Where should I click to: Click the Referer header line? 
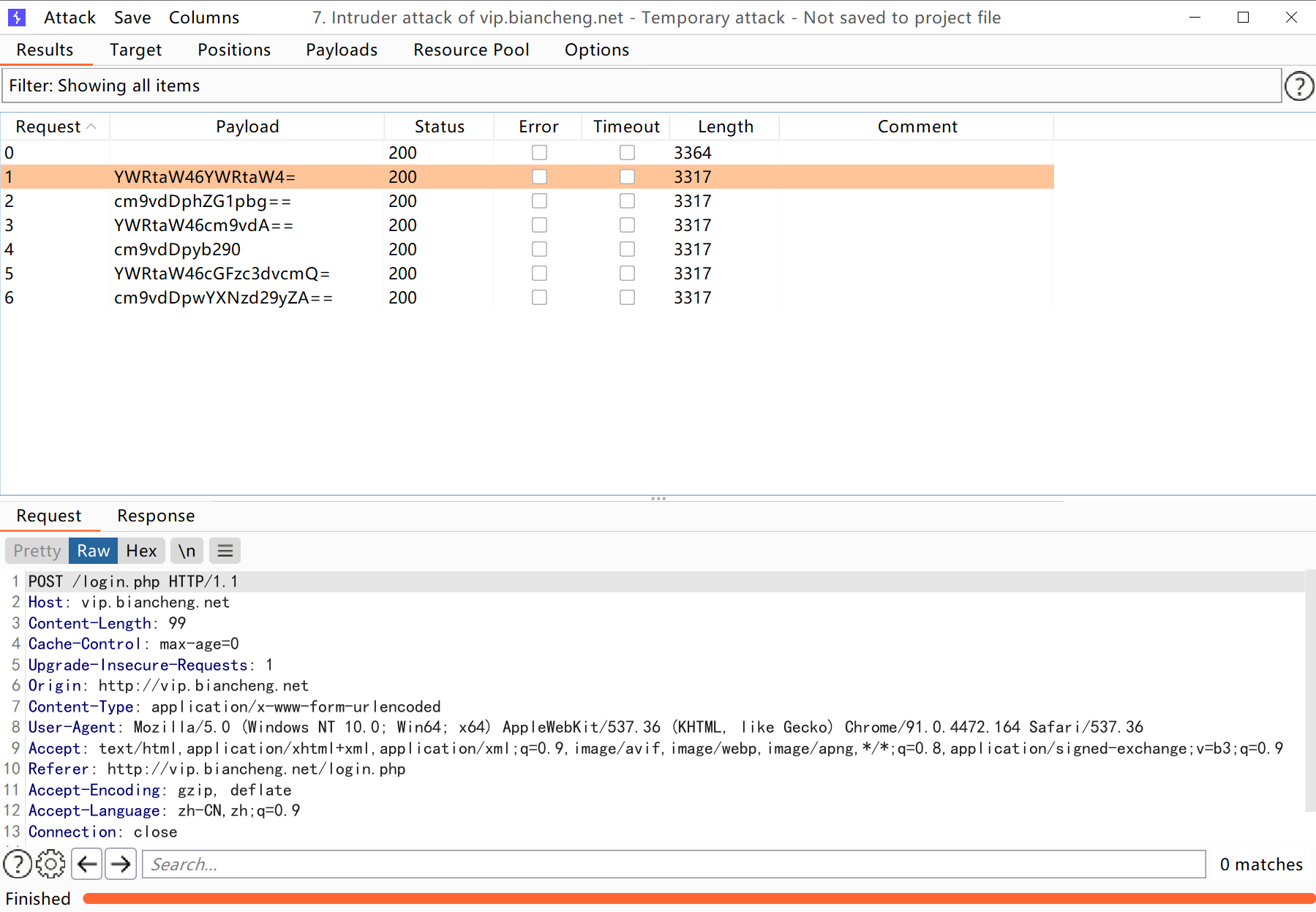pos(217,769)
